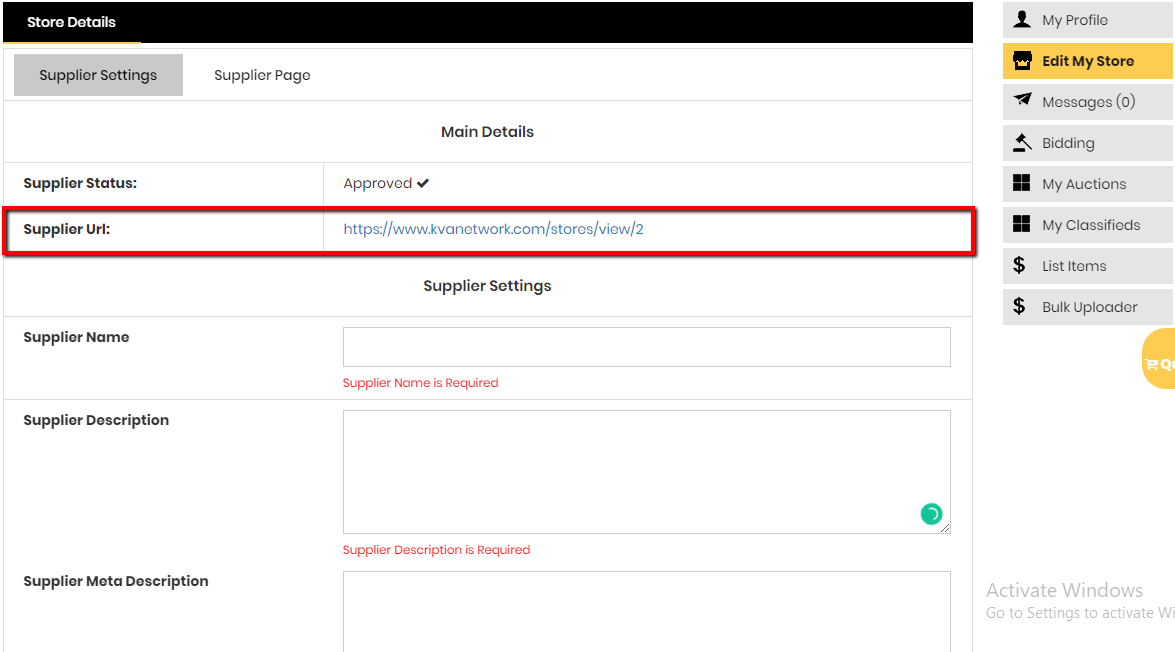This screenshot has height=652, width=1175.
Task: Click the My Classifieds grid icon
Action: pos(1021,224)
